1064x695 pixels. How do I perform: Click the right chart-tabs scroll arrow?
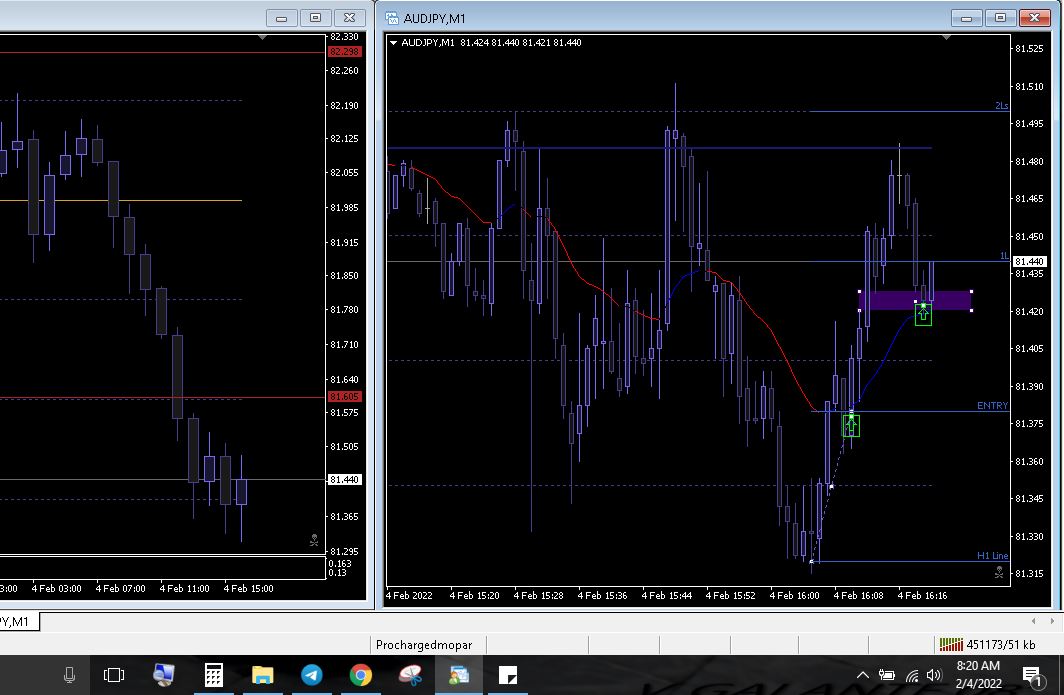[1052, 621]
